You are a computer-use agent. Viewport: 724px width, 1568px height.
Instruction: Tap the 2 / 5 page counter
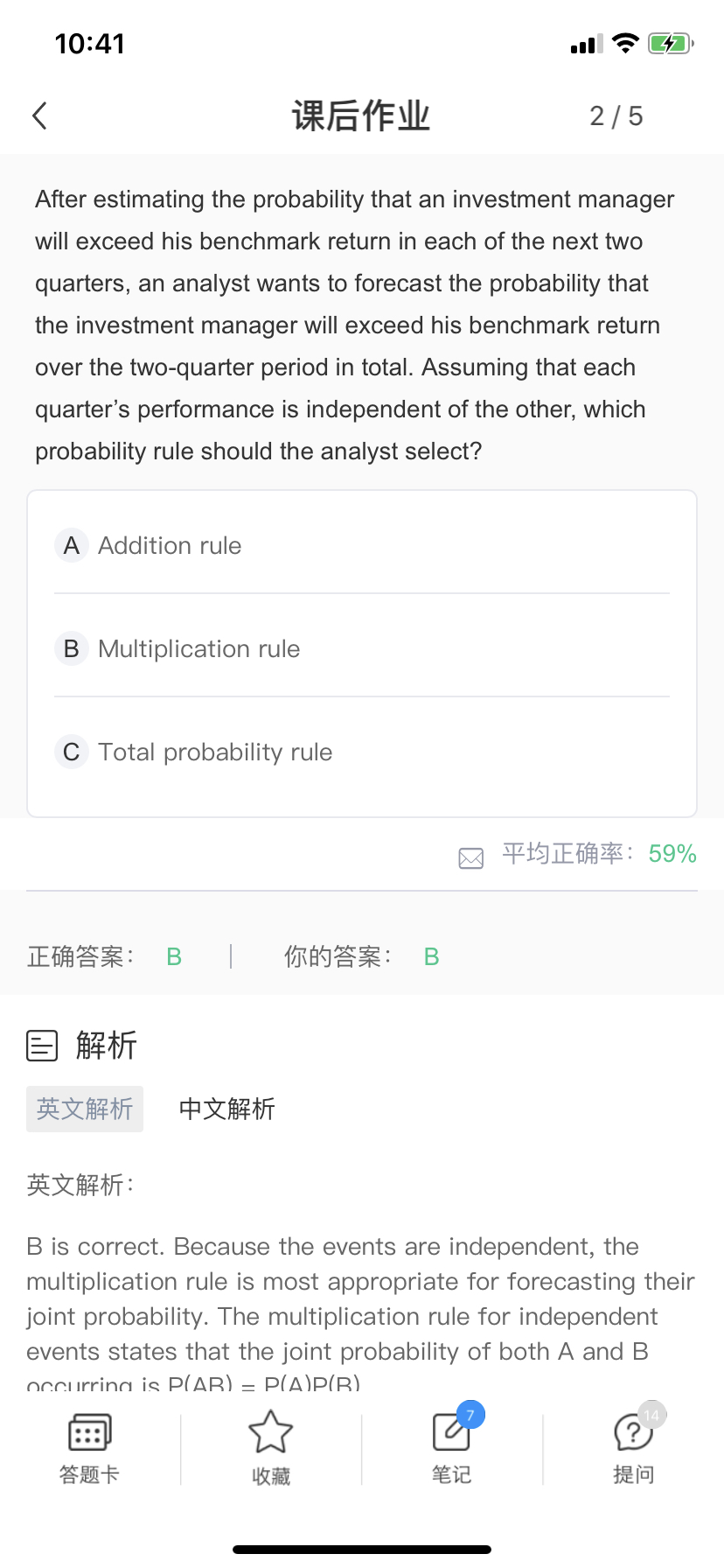(x=616, y=115)
